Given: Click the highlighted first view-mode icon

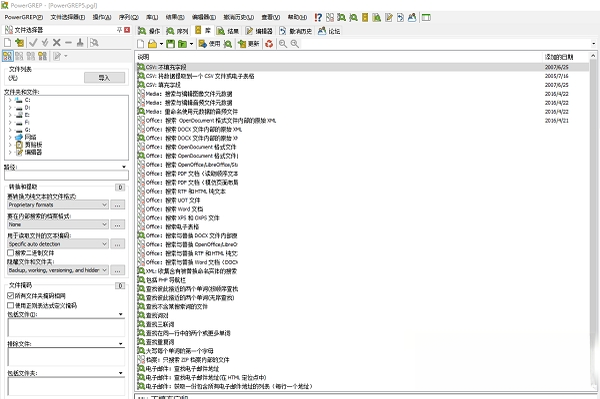Looking at the screenshot, I should [x=8, y=56].
